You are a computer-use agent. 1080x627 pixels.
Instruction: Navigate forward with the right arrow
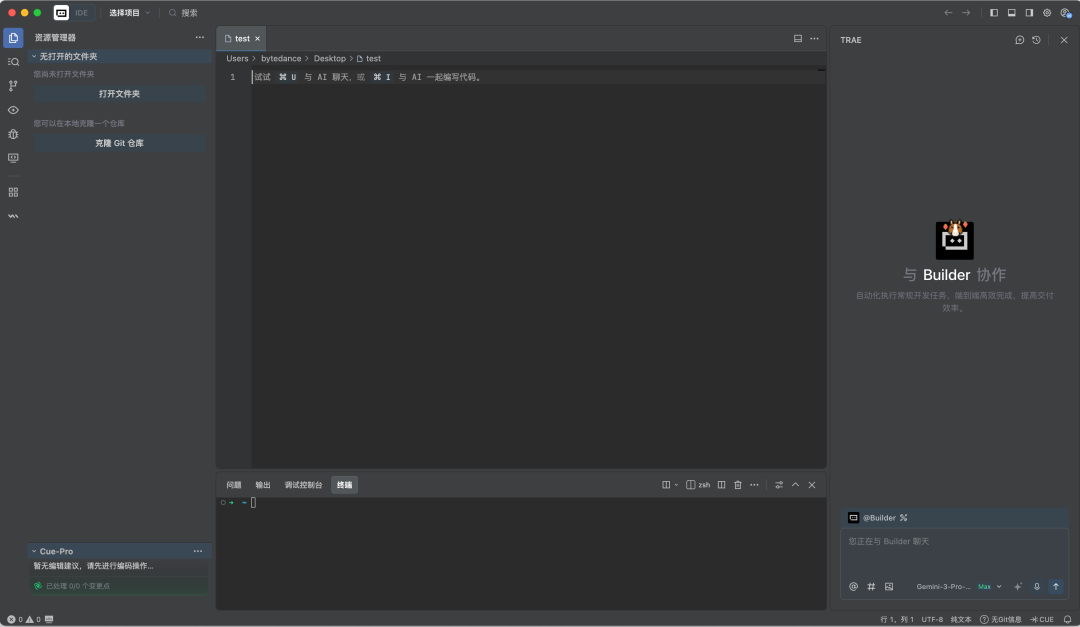pyautogui.click(x=966, y=12)
